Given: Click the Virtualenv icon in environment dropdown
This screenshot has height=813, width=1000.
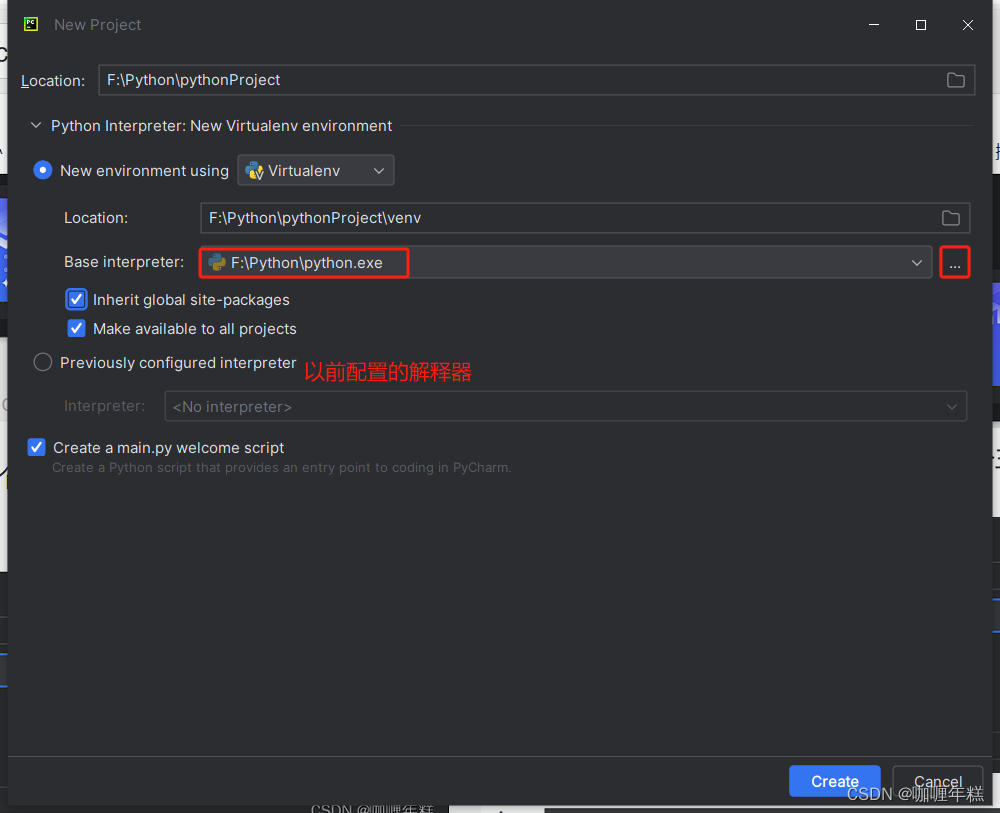Looking at the screenshot, I should point(254,170).
